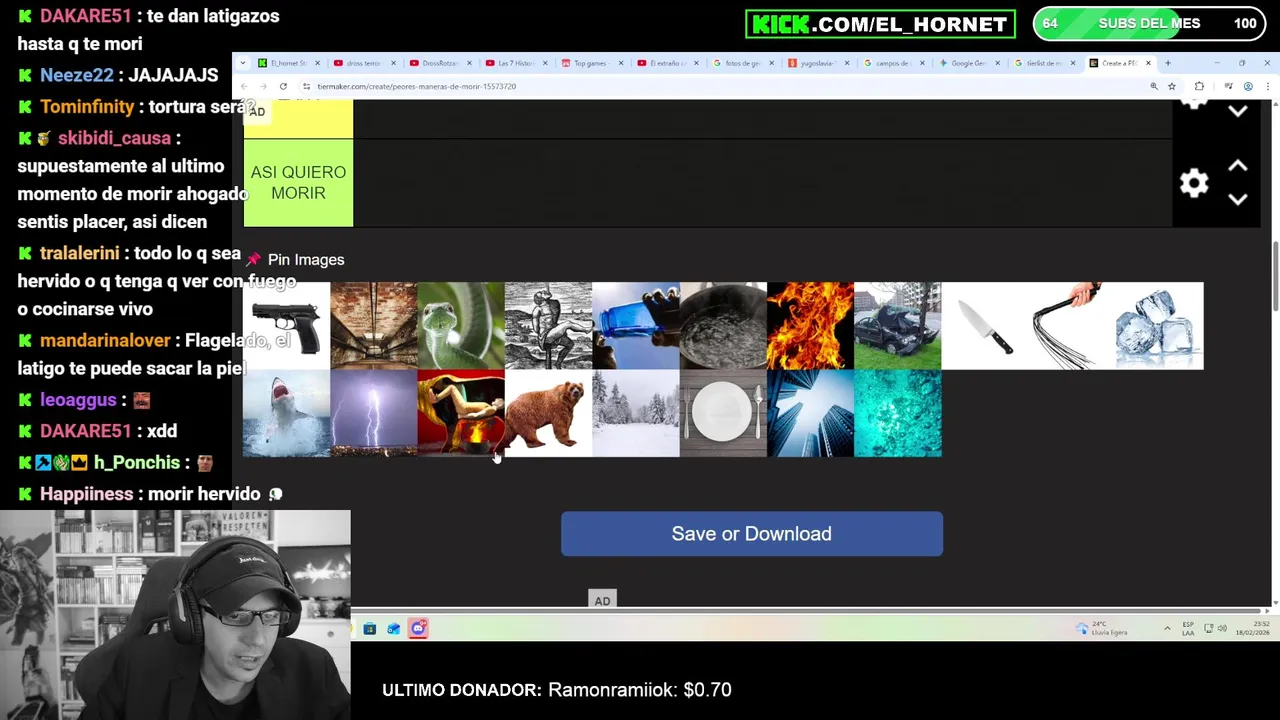Close the Create a tier list tab
This screenshot has width=1280, height=720.
point(1148,63)
